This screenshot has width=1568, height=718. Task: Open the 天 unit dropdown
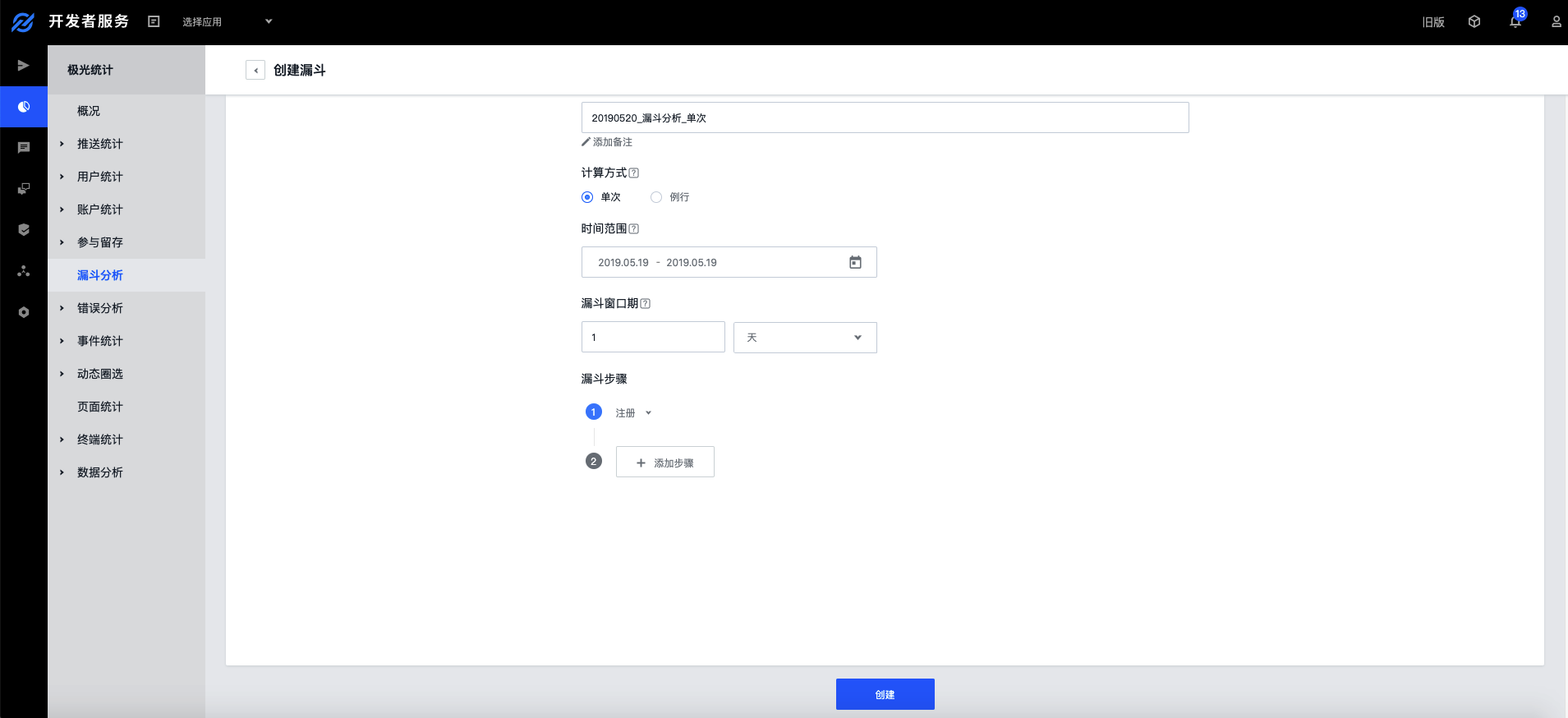[x=805, y=338]
